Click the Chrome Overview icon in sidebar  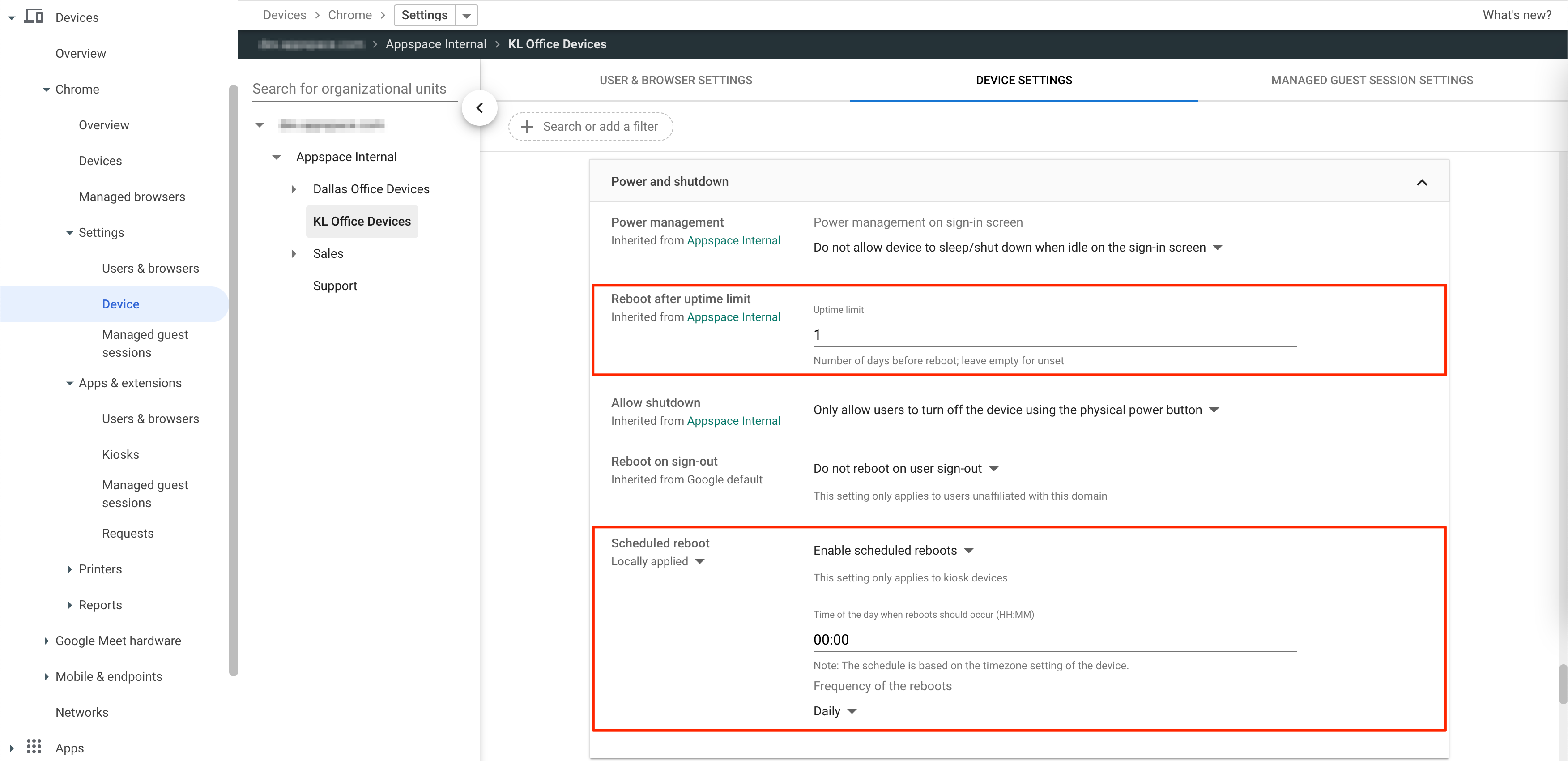(103, 124)
